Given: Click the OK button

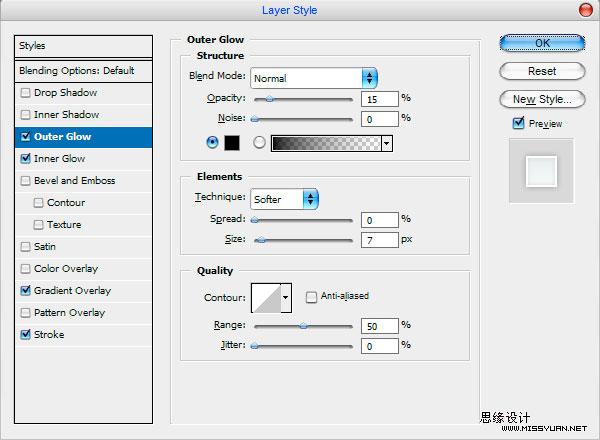Looking at the screenshot, I should coord(542,43).
